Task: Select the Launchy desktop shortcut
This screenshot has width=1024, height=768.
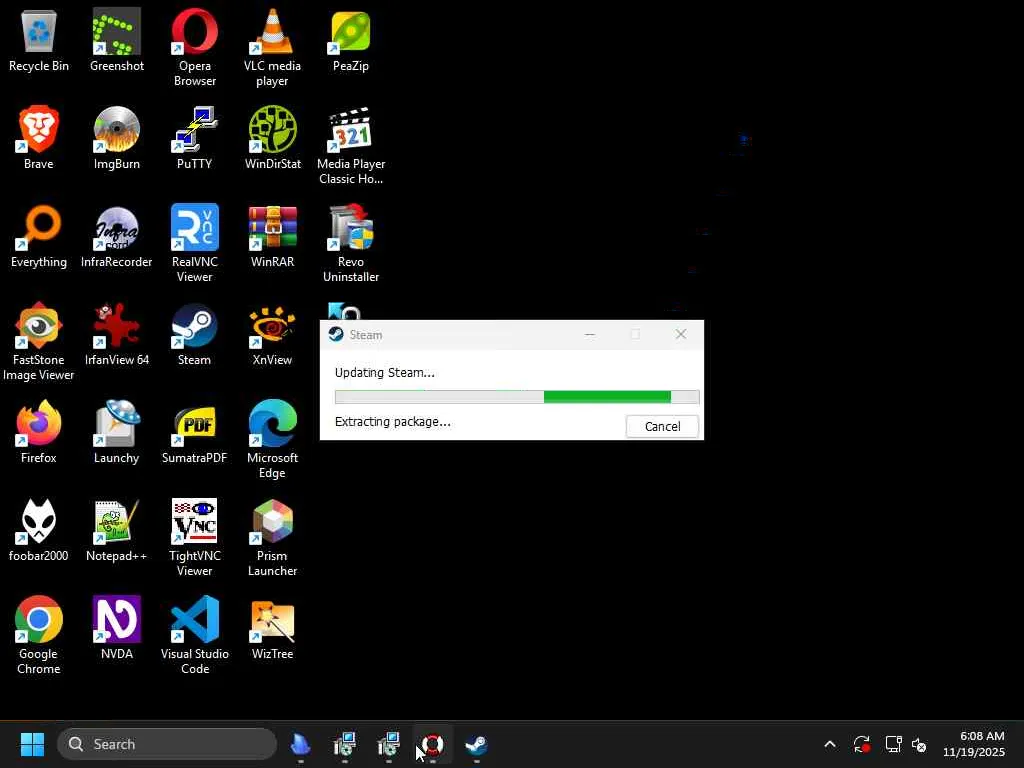Action: pyautogui.click(x=116, y=432)
